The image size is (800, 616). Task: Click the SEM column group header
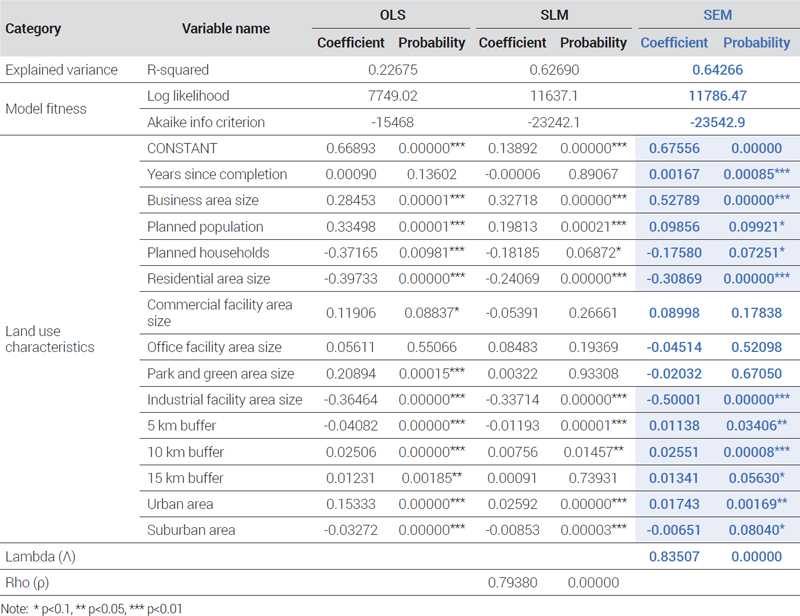tap(717, 15)
